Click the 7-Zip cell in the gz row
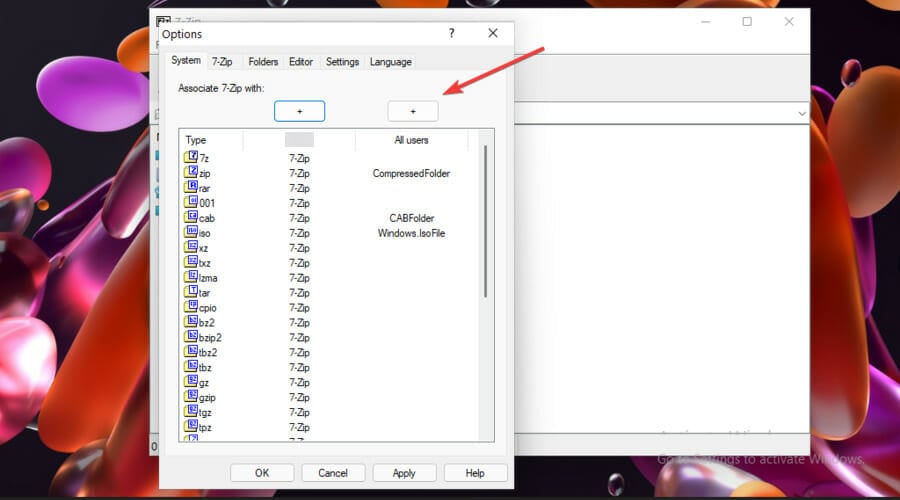 300,382
